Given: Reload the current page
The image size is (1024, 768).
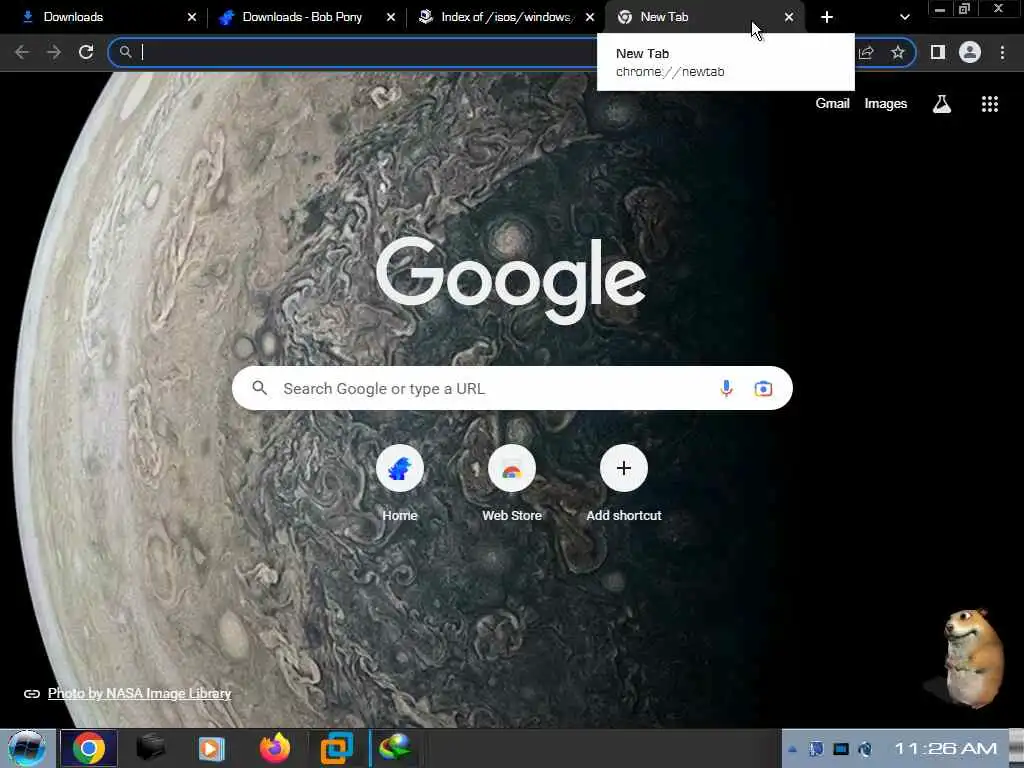Looking at the screenshot, I should (86, 52).
